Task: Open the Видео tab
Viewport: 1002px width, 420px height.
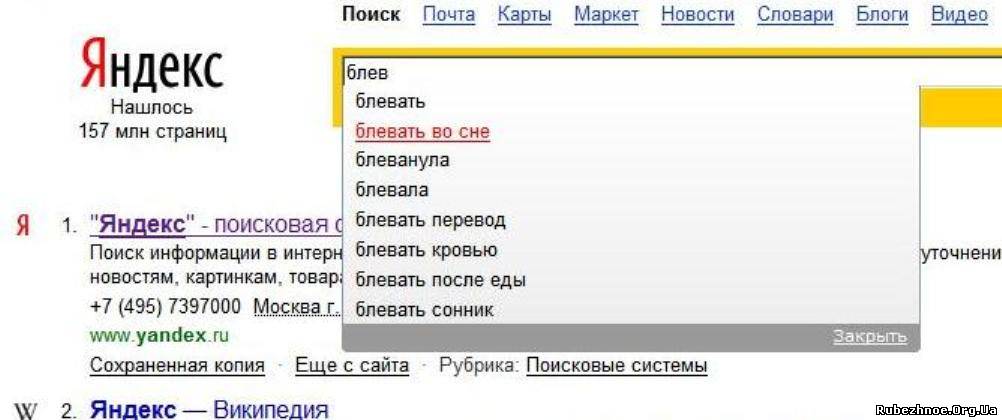Action: 960,14
